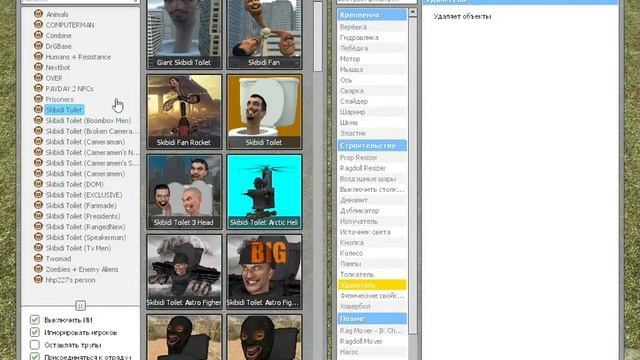Click the NPC thumbnail grid scrollbar
The image size is (640, 360).
[x=318, y=37]
